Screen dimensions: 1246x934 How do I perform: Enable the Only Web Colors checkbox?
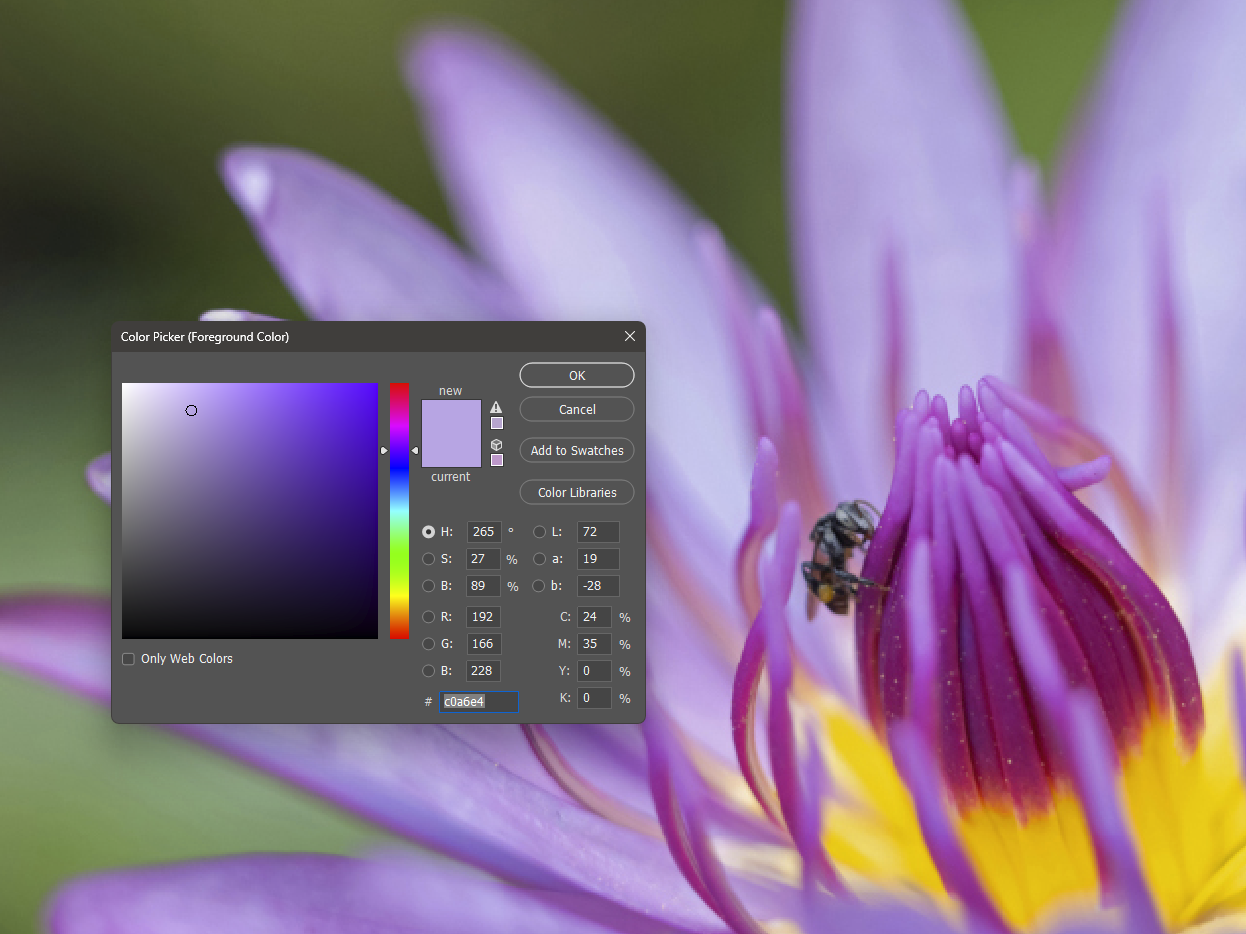(x=128, y=658)
